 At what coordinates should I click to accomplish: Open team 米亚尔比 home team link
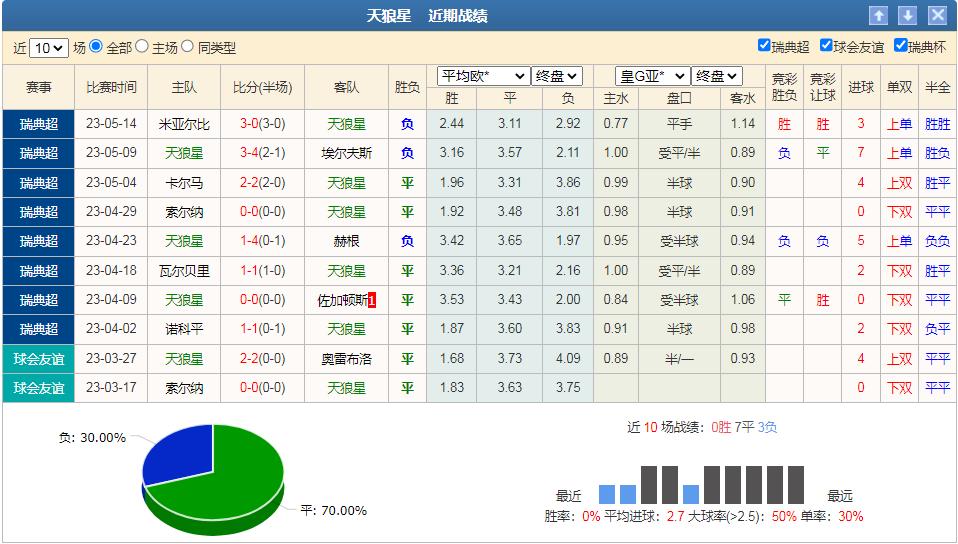coord(184,124)
